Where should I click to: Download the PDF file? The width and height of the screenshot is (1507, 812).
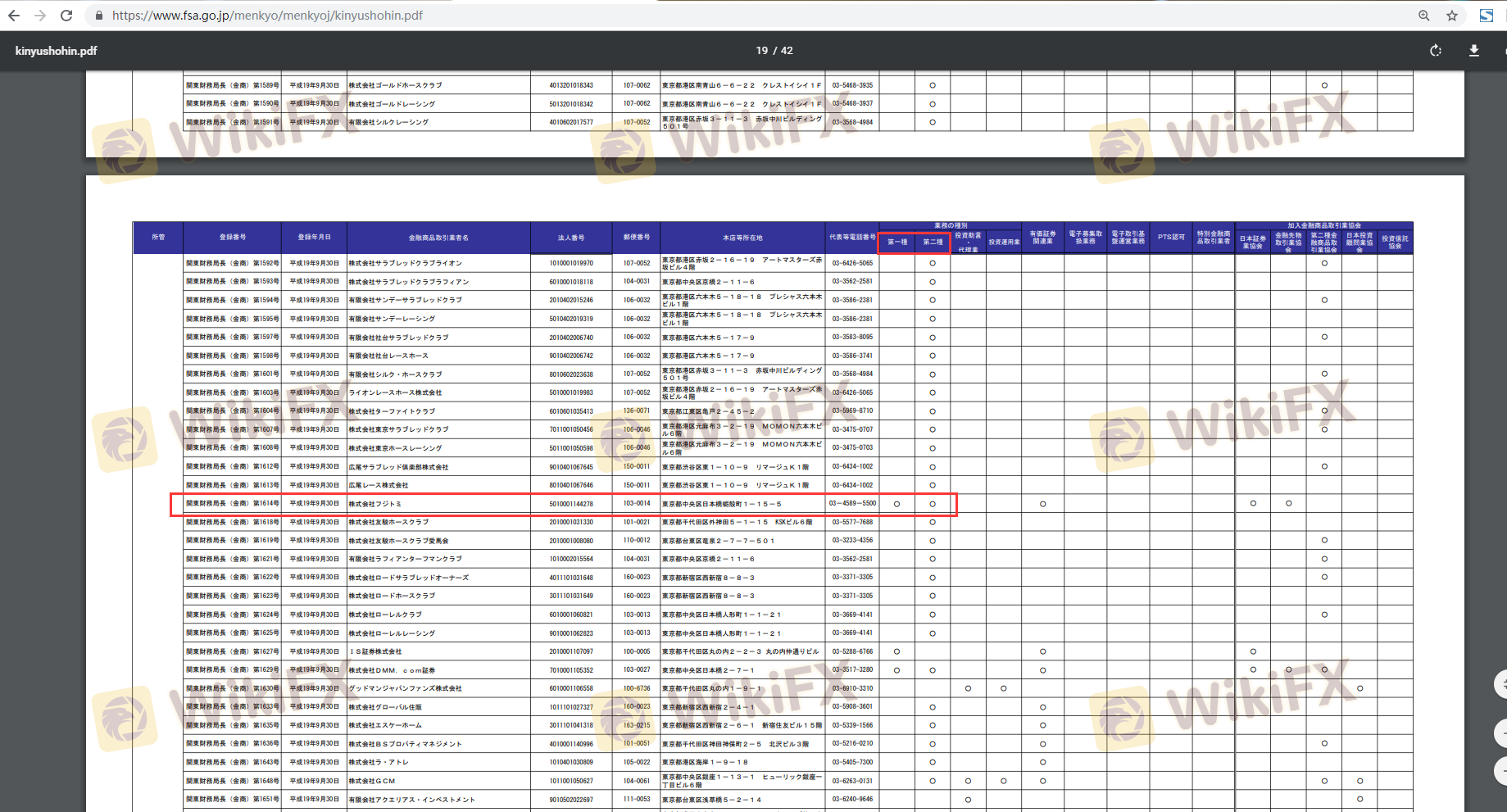(x=1474, y=51)
